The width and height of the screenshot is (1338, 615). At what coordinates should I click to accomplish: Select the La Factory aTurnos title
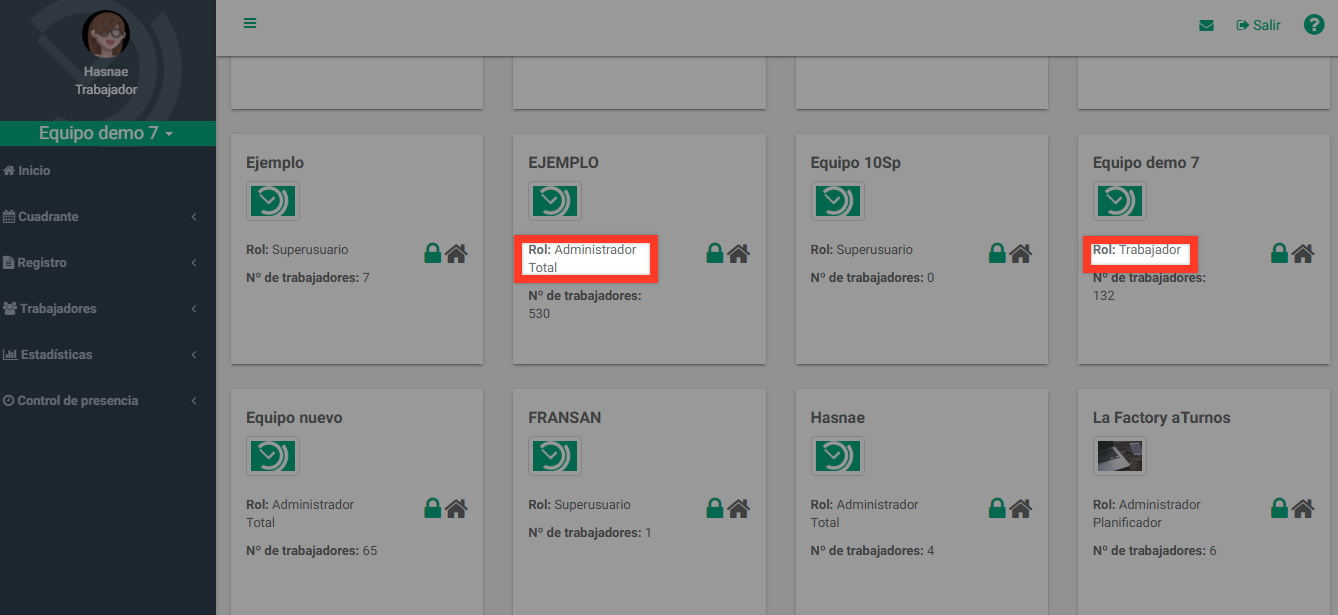click(1162, 417)
